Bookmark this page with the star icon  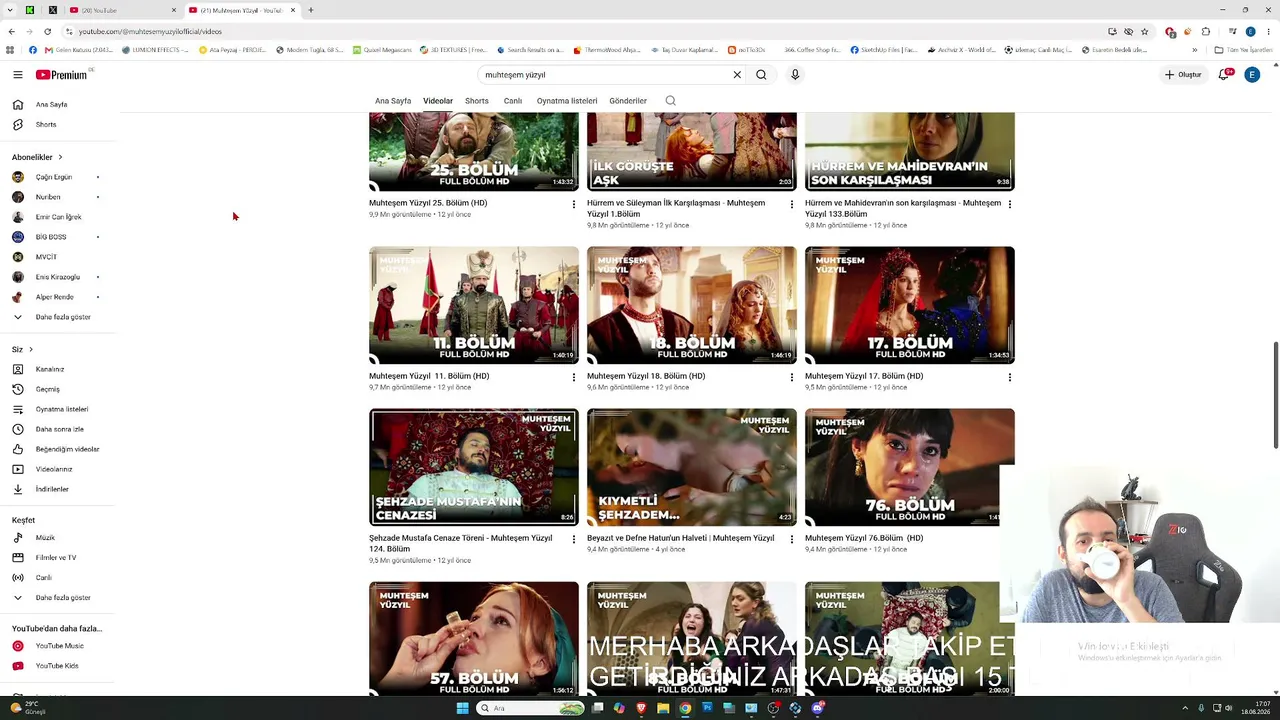point(1145,31)
